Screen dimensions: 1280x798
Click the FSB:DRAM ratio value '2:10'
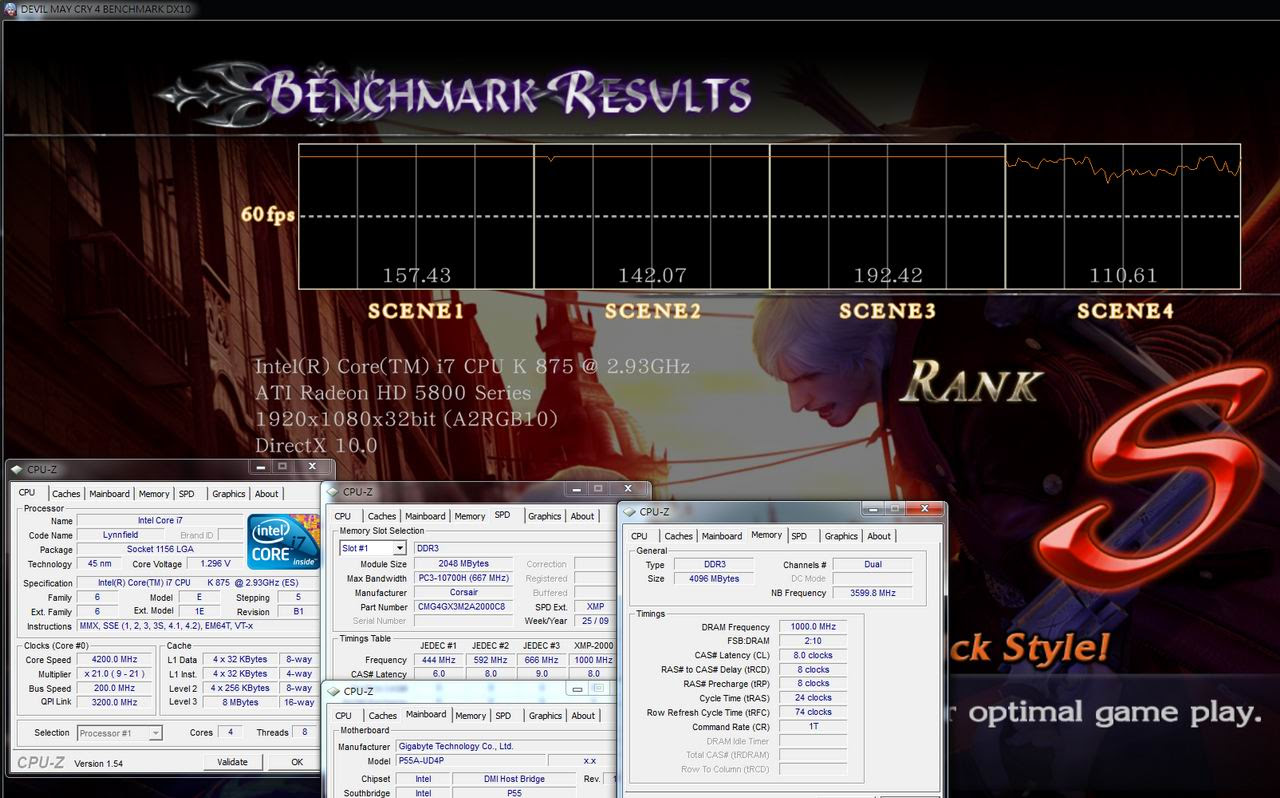813,641
